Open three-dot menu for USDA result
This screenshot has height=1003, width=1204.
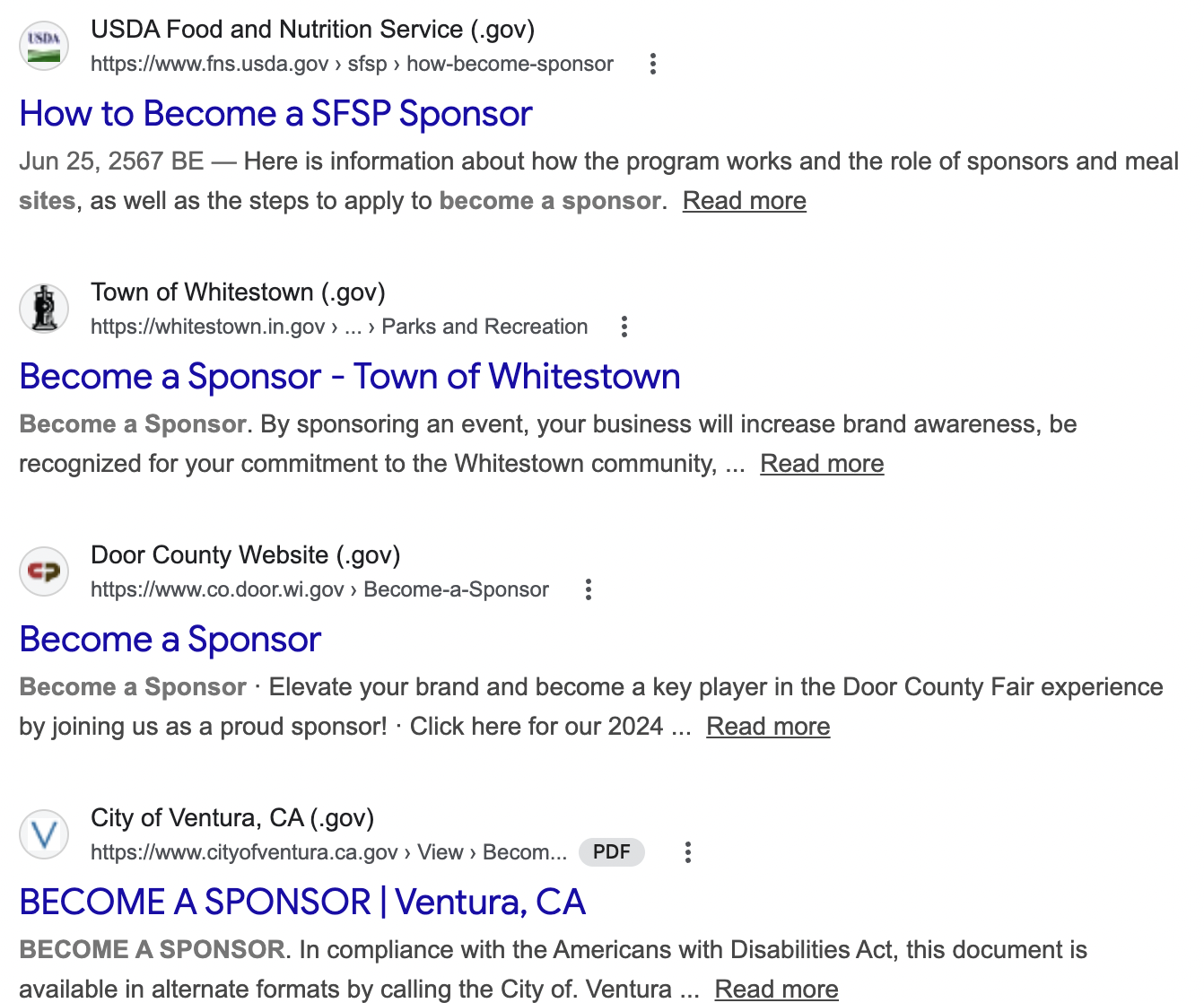pos(653,64)
